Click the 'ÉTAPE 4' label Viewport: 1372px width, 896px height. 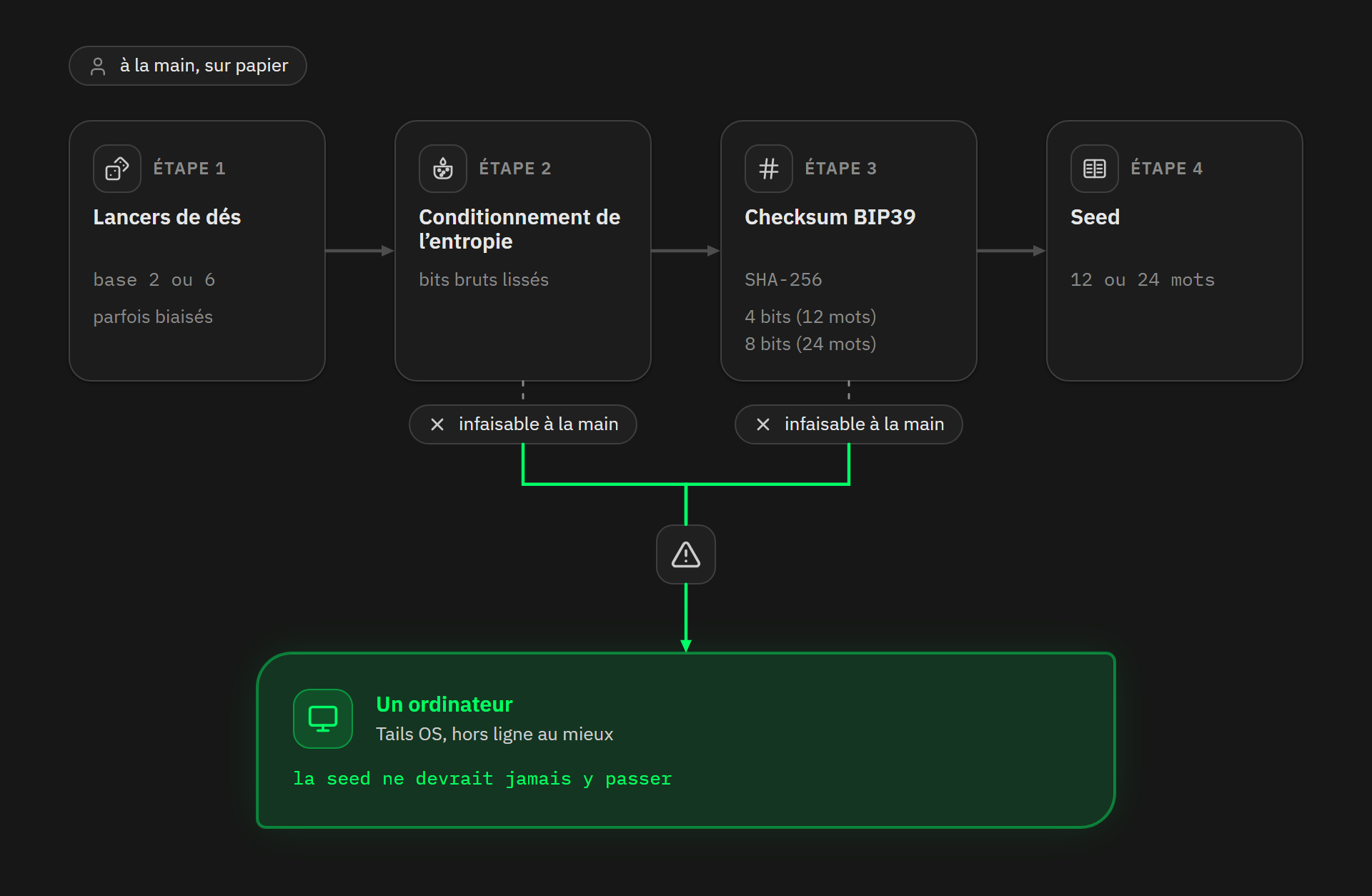coord(1167,169)
